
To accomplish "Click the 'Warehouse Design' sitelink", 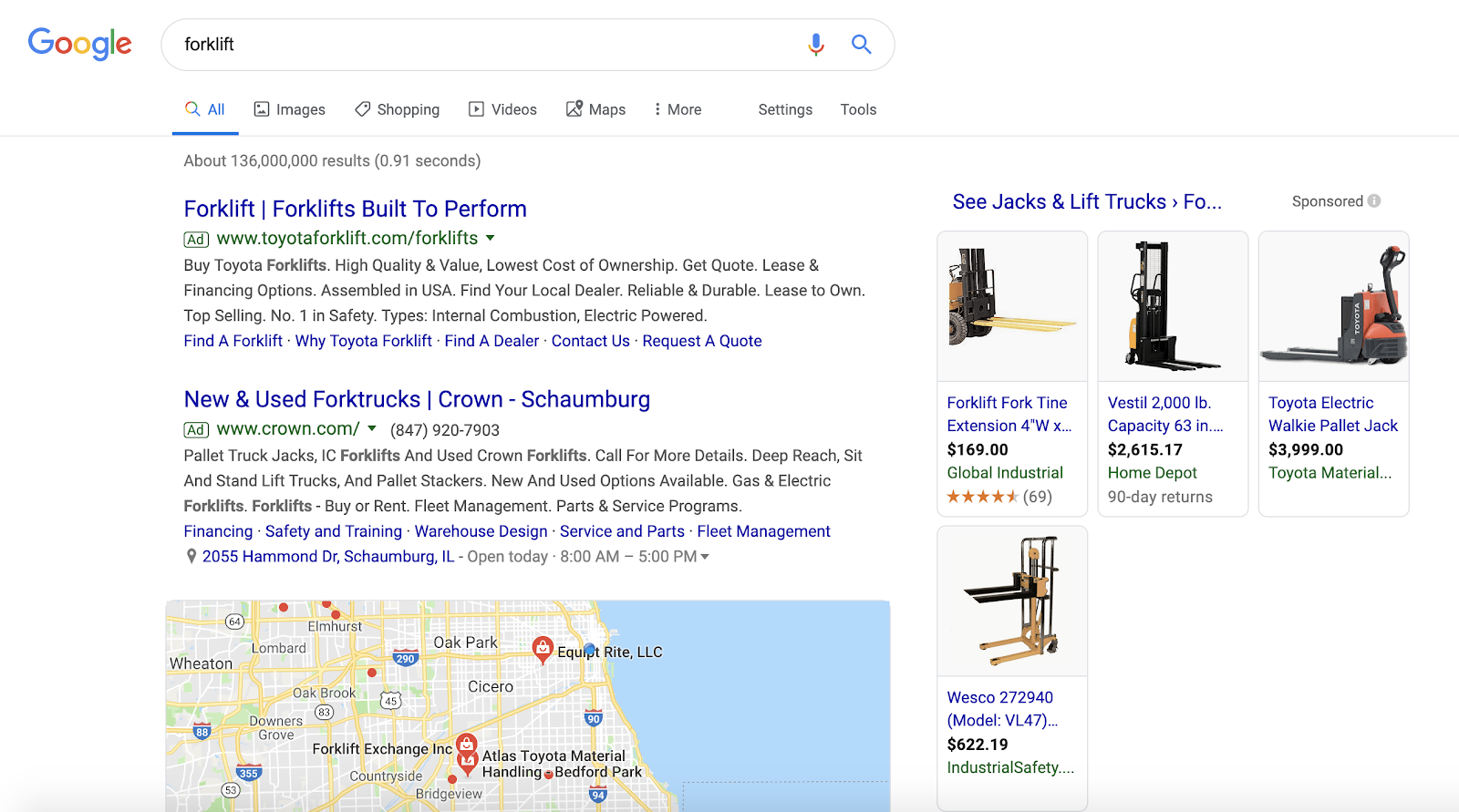I will click(x=481, y=531).
